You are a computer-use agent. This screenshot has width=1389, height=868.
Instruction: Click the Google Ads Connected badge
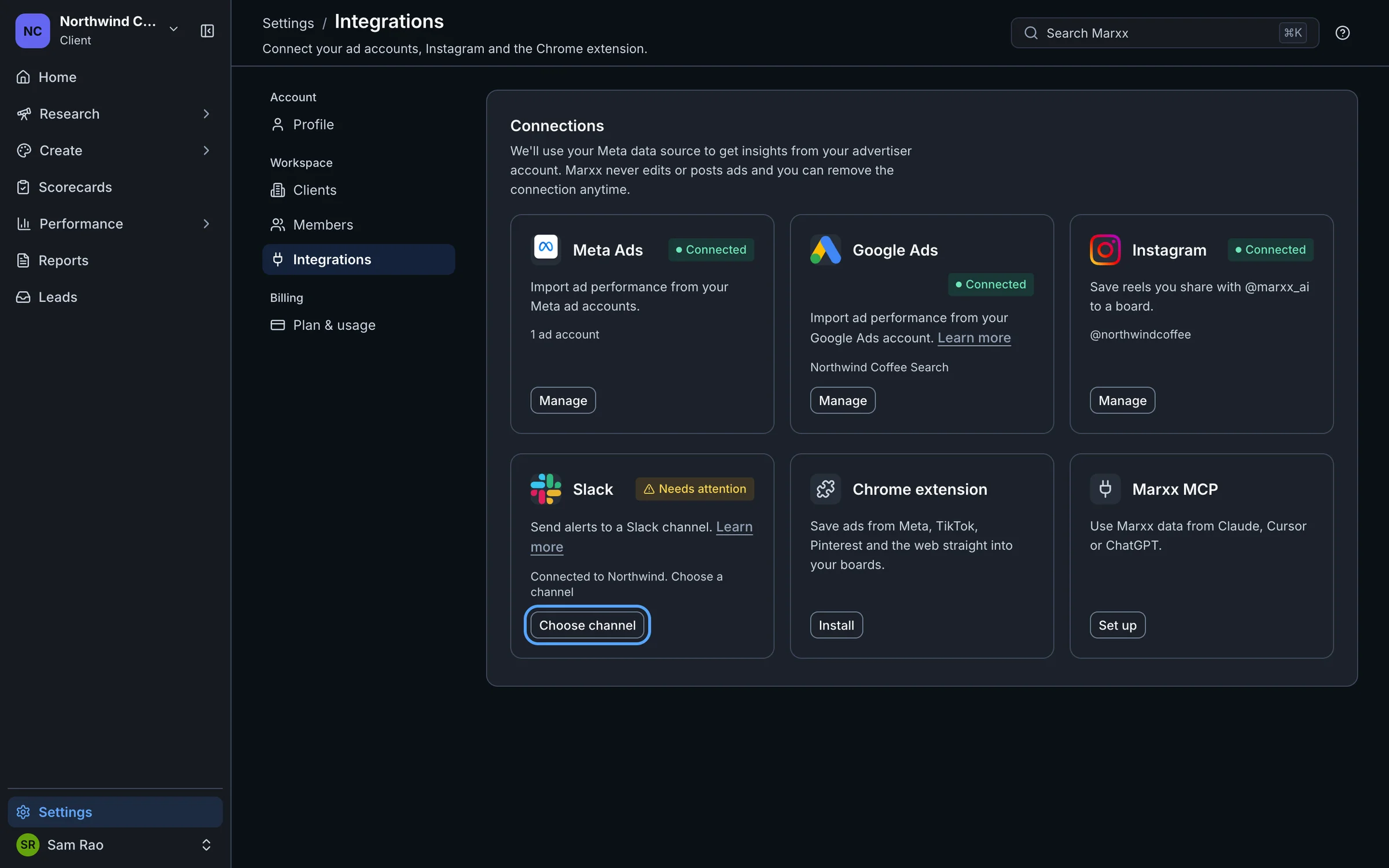coord(991,284)
